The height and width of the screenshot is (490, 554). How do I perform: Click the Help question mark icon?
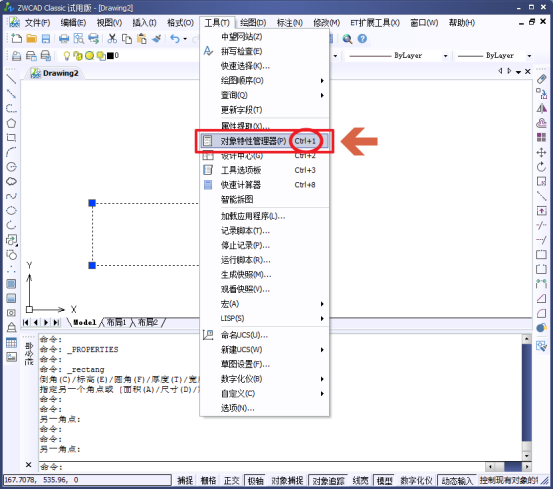362,39
